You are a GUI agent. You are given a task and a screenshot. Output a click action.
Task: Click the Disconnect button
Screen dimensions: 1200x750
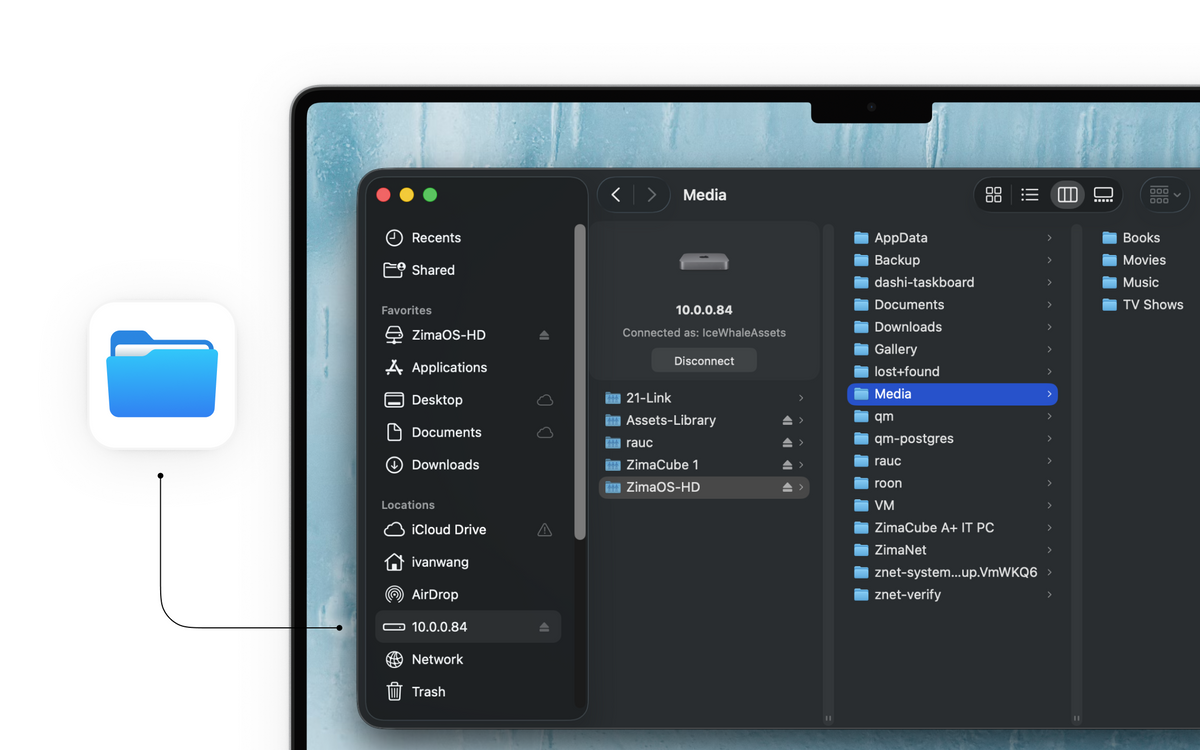[x=704, y=361]
